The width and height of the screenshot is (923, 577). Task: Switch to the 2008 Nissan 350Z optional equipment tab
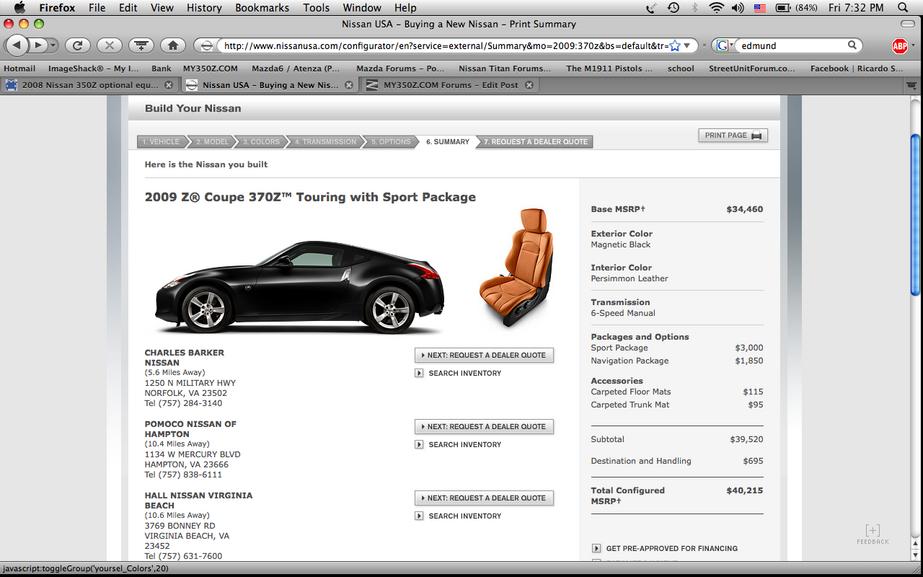[x=89, y=85]
